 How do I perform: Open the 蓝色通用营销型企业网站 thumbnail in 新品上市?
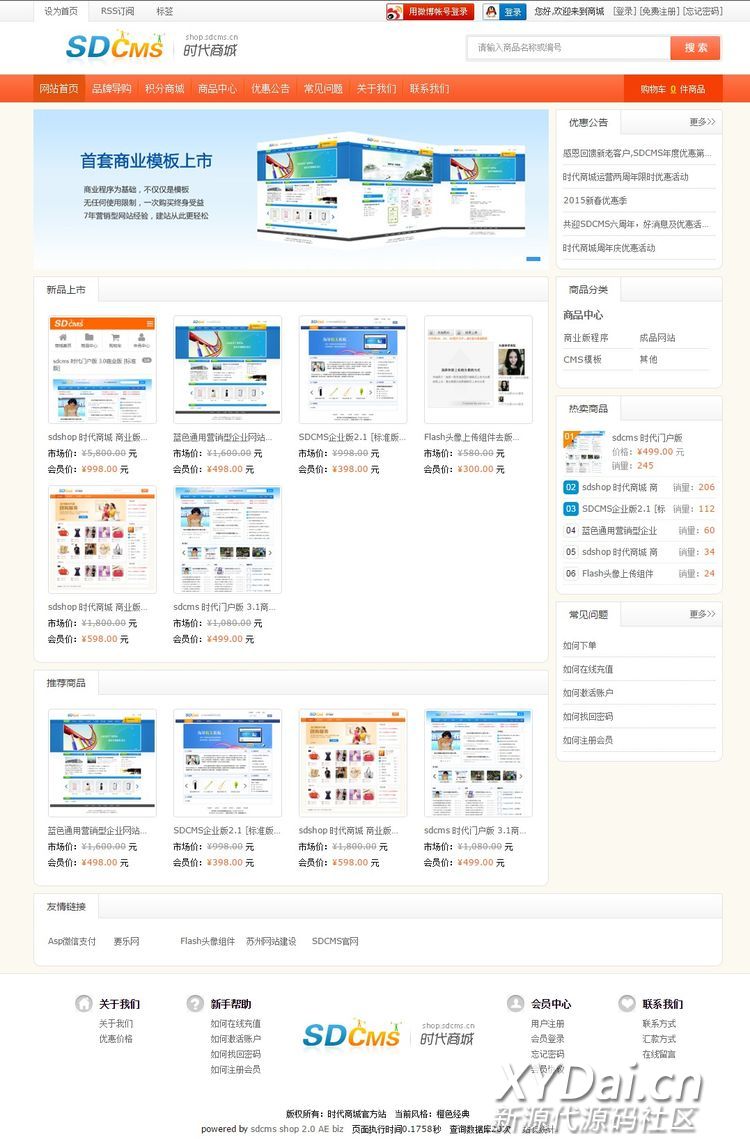[227, 370]
